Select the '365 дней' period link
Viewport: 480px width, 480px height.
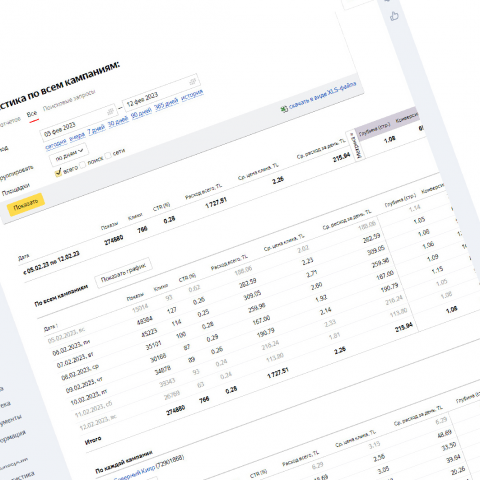point(166,105)
